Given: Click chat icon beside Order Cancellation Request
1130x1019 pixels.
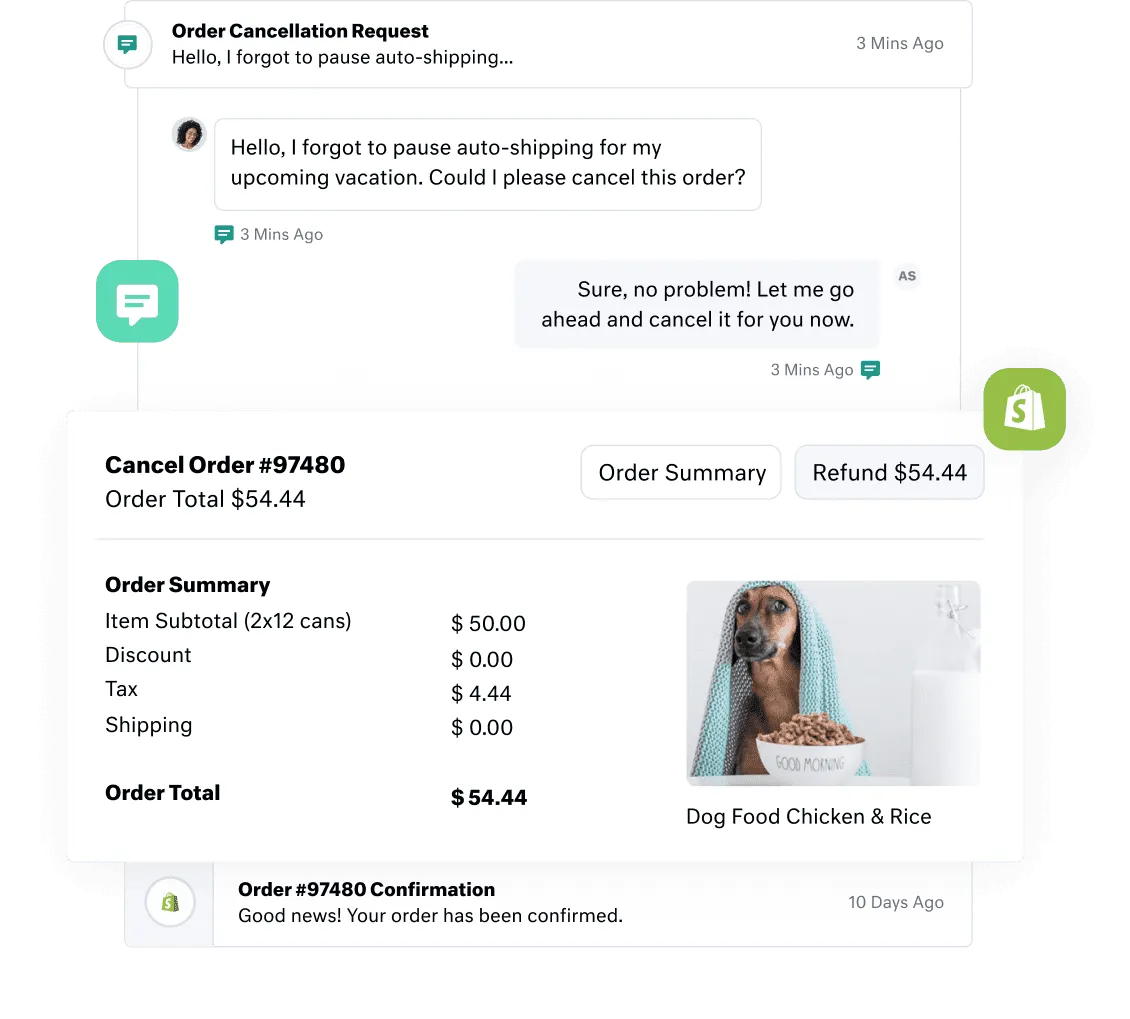Looking at the screenshot, I should click(x=128, y=45).
